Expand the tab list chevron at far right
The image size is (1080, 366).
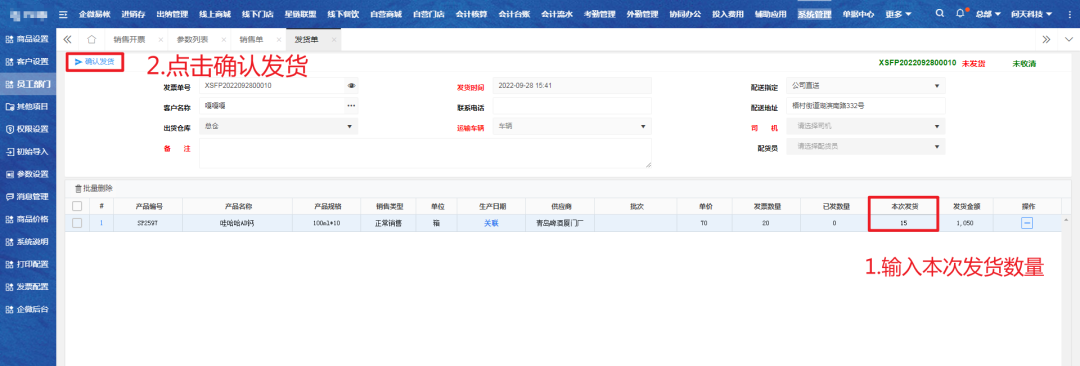click(1068, 40)
